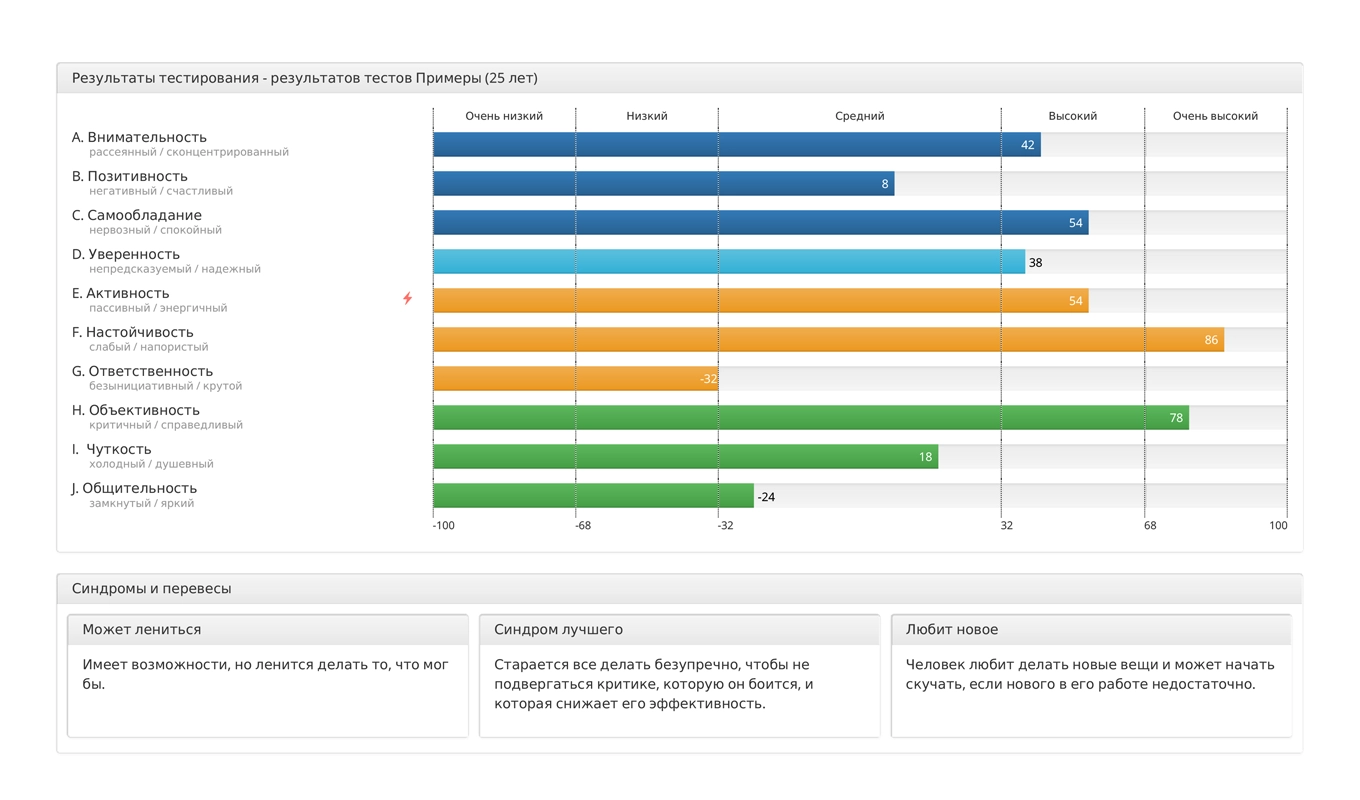Select the 'Средний' range header
The image size is (1360, 800).
pyautogui.click(x=859, y=116)
